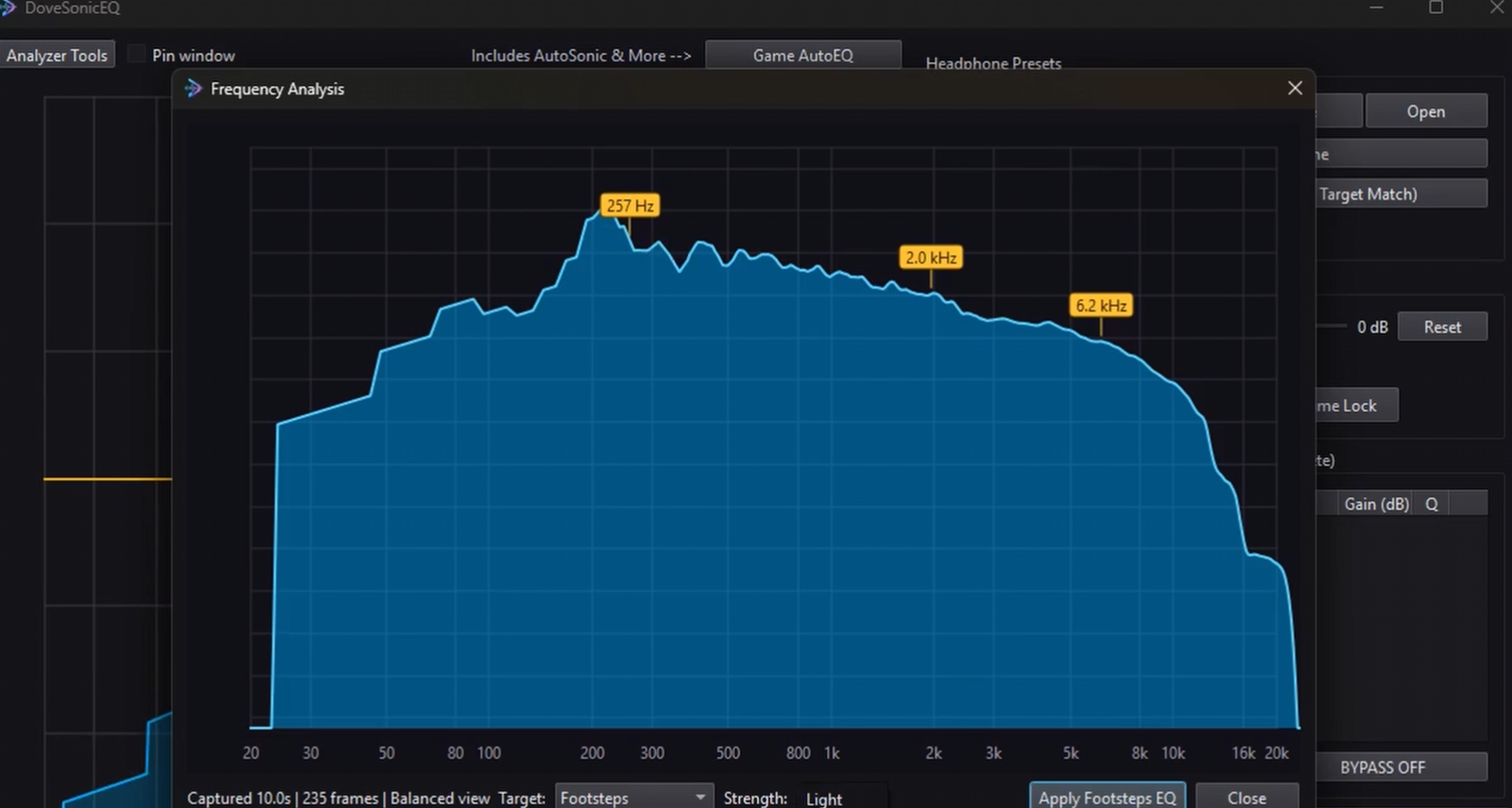Close the Frequency Analysis dialog with X
The height and width of the screenshot is (808, 1512).
1295,88
